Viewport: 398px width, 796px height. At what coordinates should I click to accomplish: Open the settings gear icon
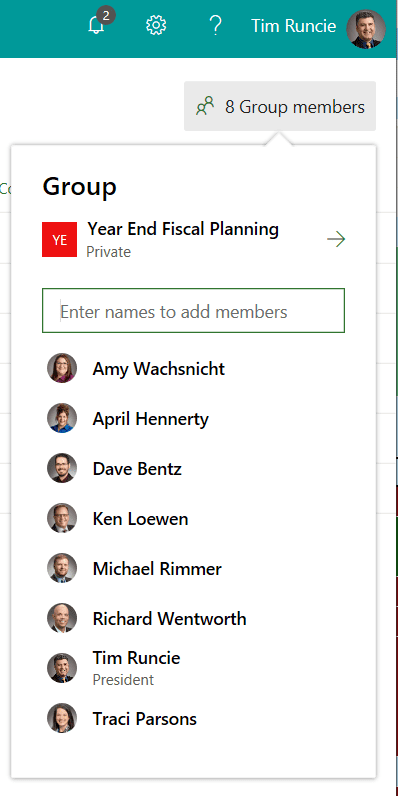coord(156,25)
